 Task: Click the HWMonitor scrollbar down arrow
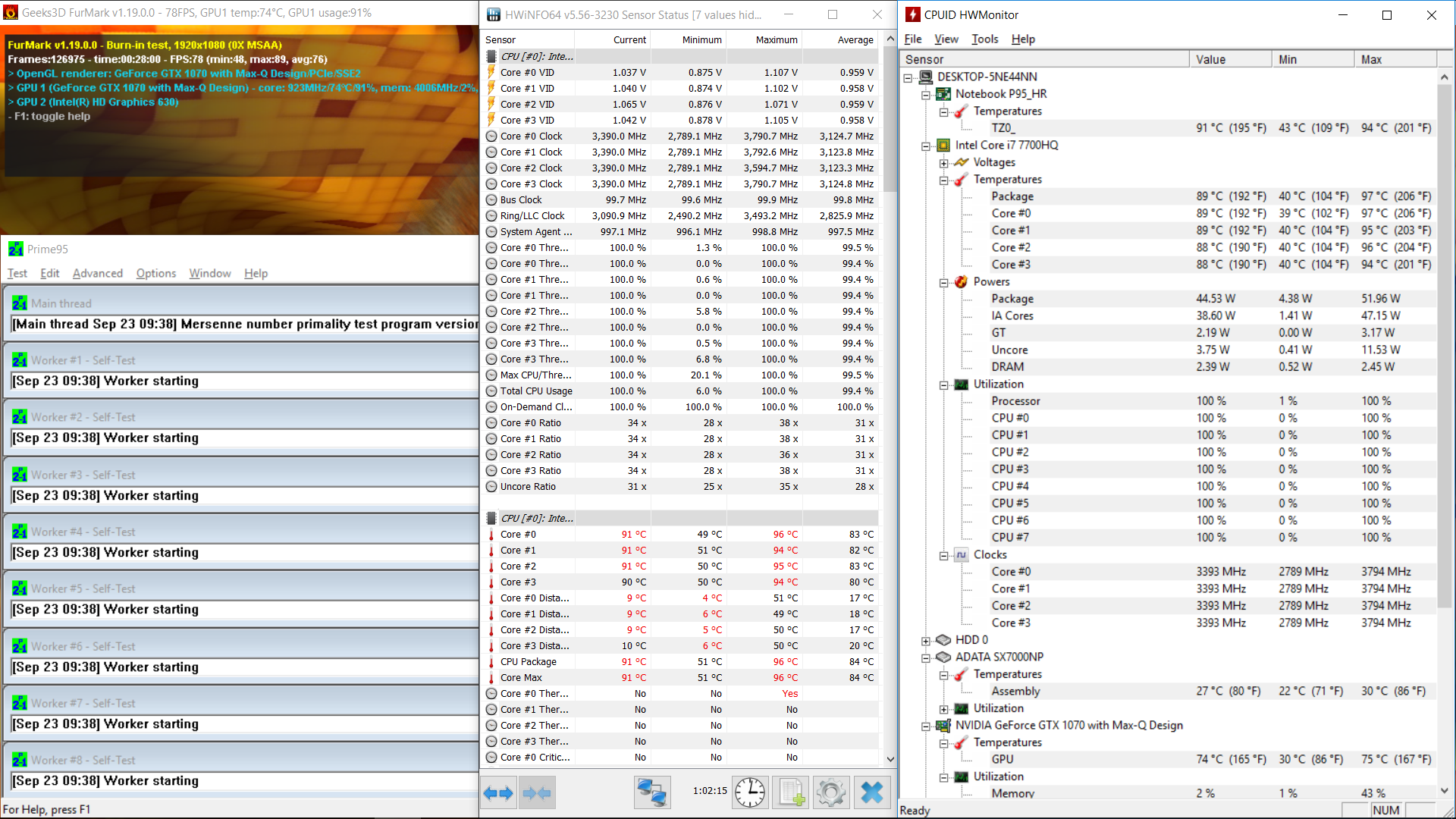pos(1445,790)
